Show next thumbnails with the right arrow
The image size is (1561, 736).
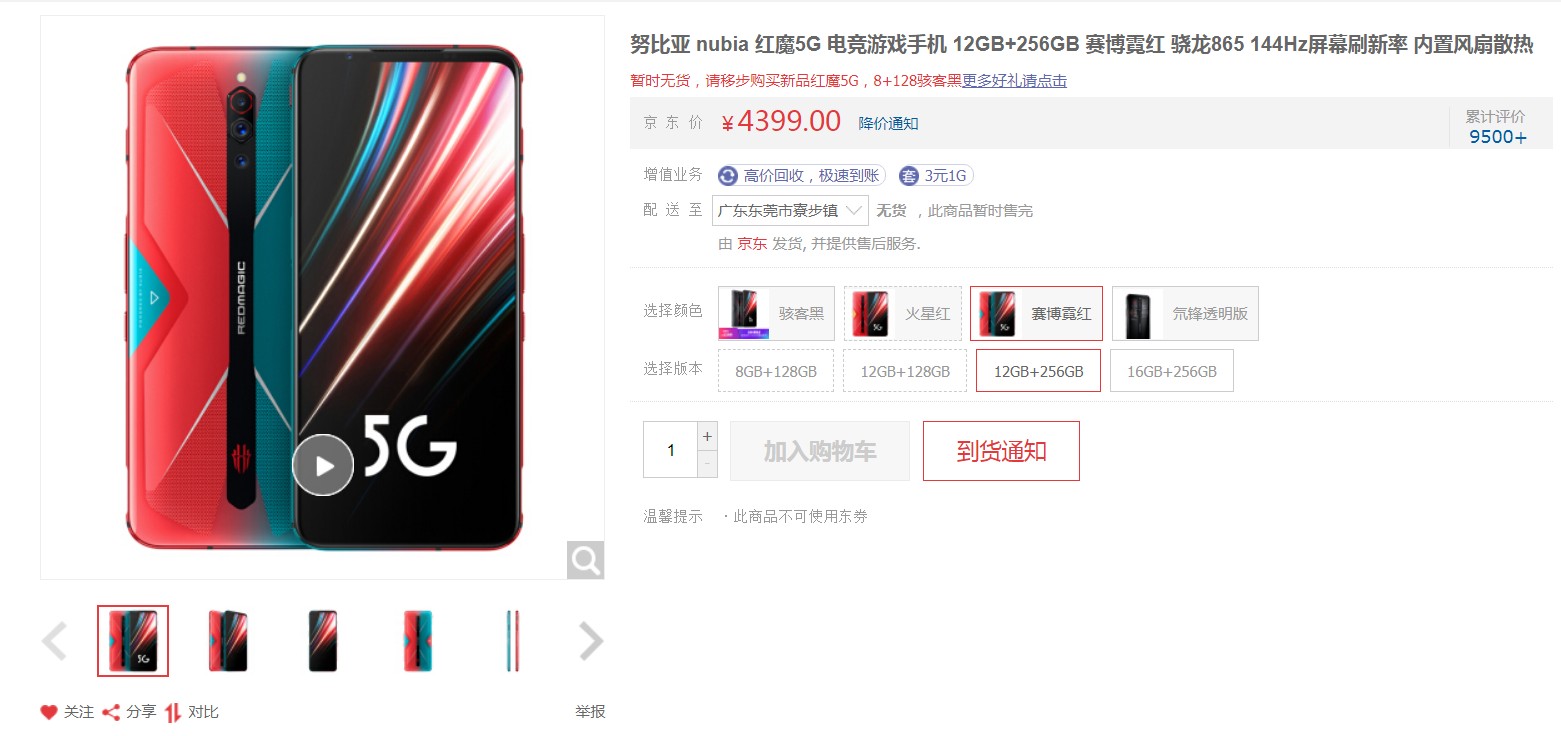click(x=591, y=641)
